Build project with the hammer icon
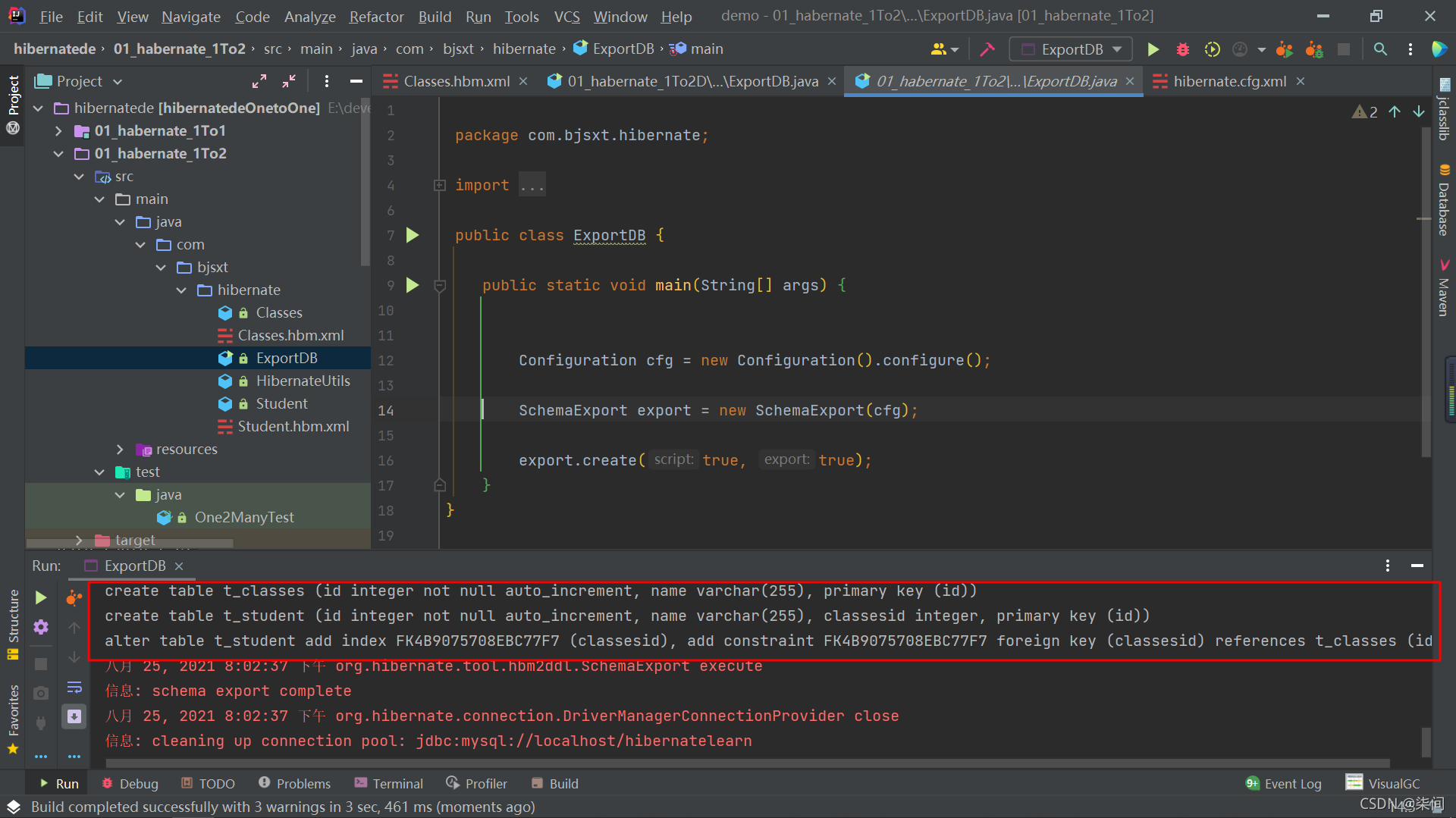The width and height of the screenshot is (1456, 818). click(x=987, y=49)
